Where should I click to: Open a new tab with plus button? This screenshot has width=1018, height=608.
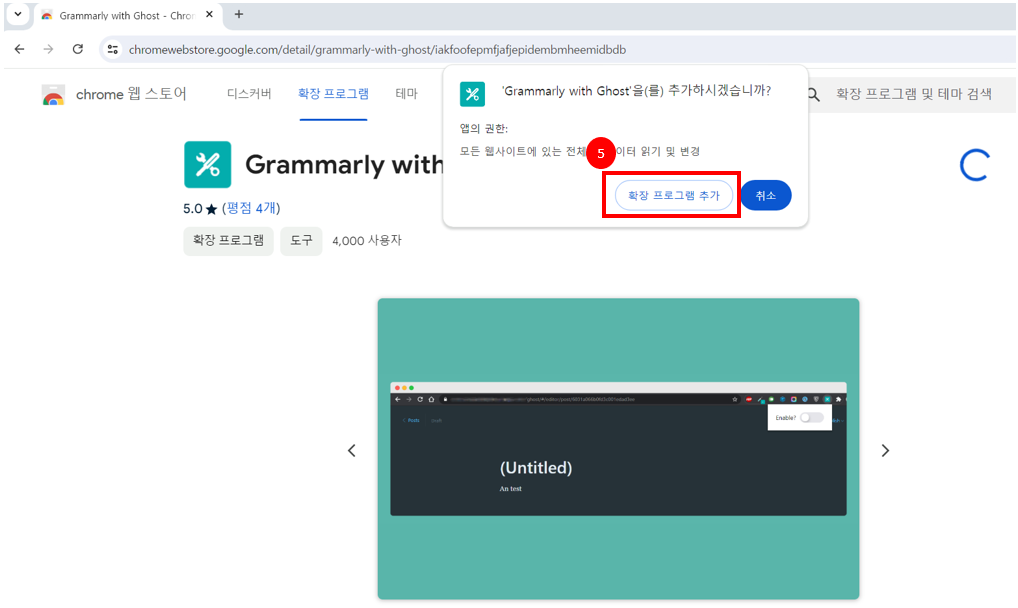[x=239, y=14]
